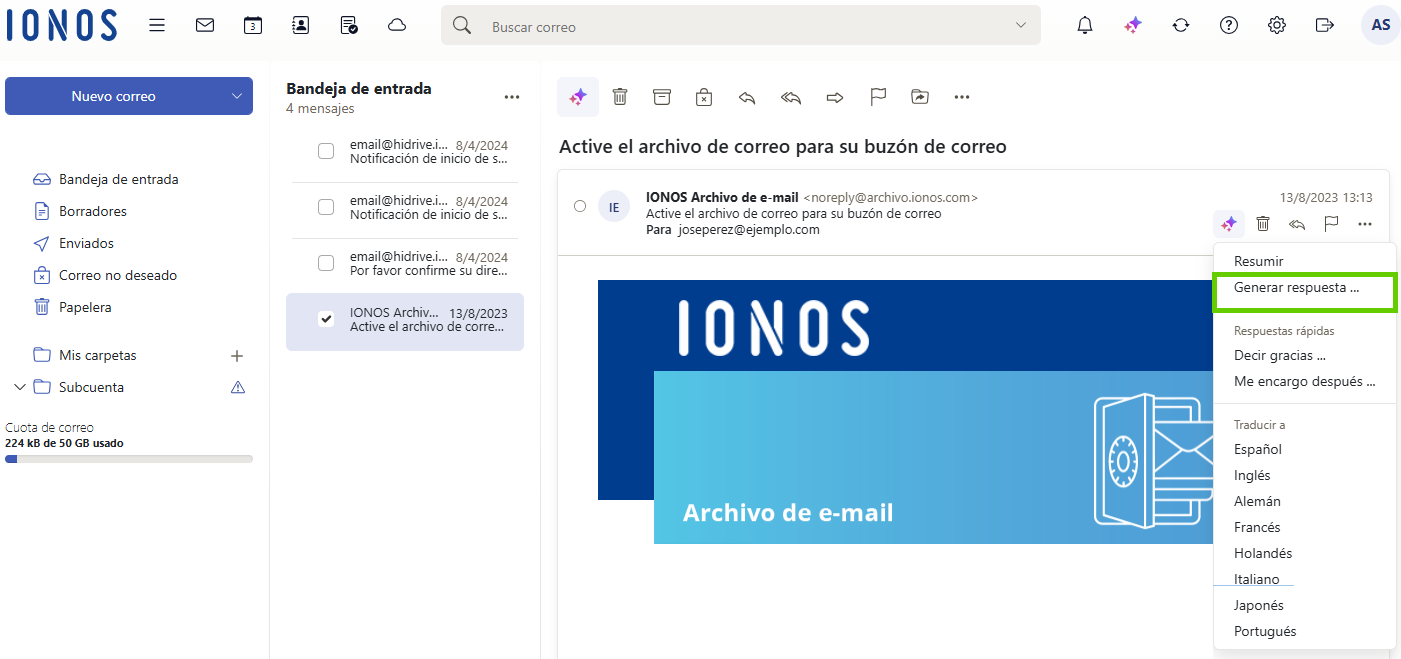
Task: Open the Enviados folder
Action: click(87, 243)
